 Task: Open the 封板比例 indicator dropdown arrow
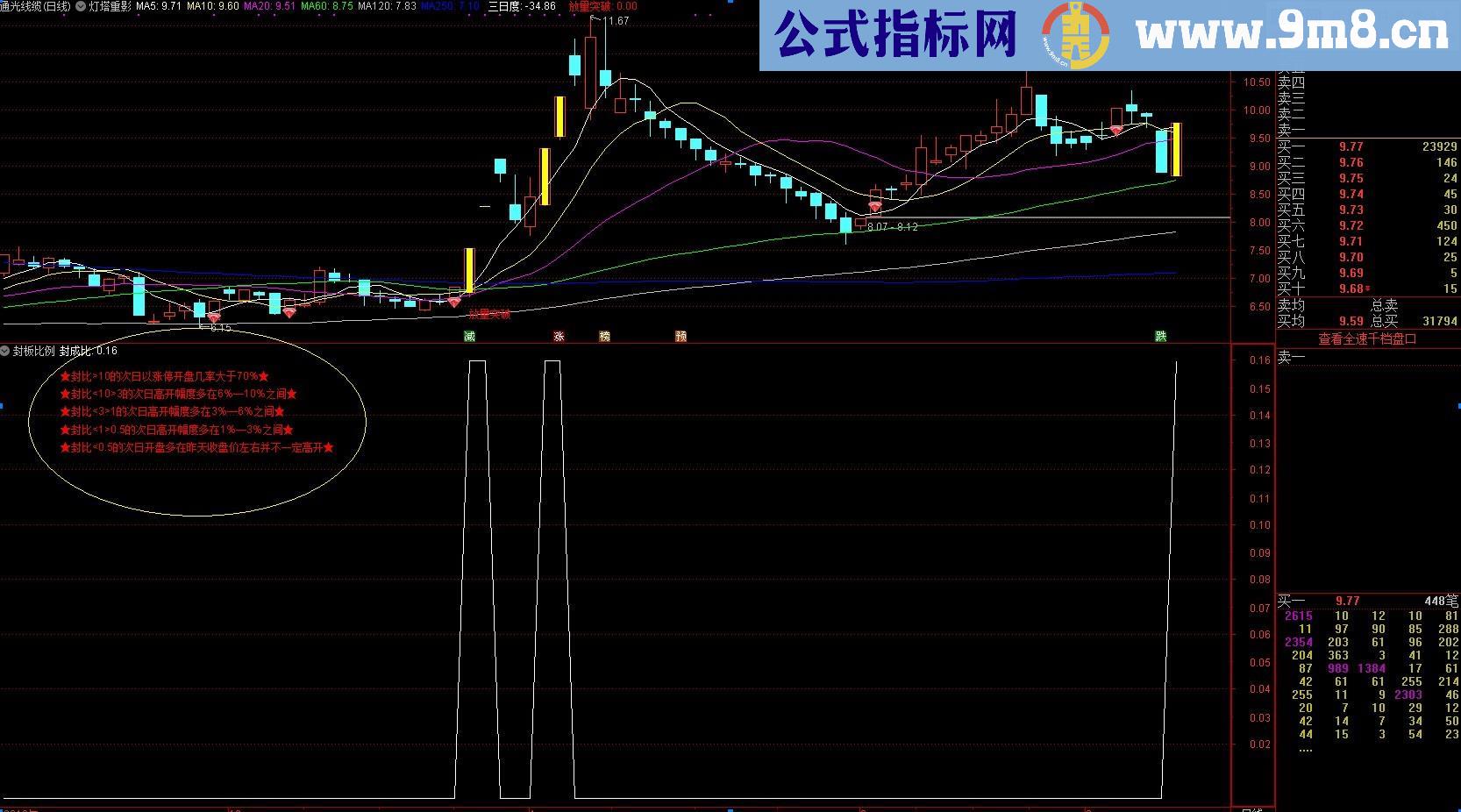click(x=5, y=351)
